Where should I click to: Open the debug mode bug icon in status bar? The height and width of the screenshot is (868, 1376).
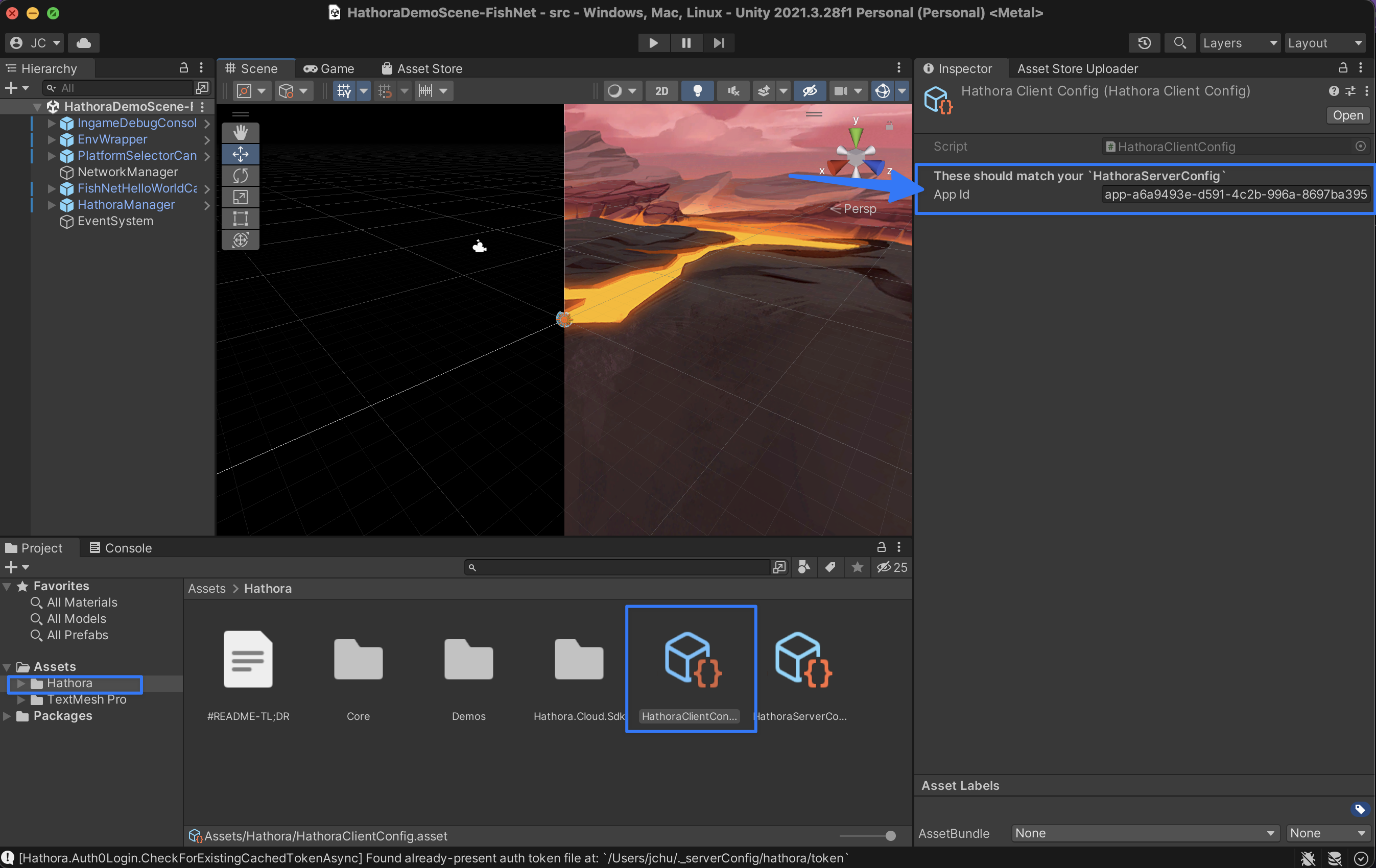(x=1308, y=858)
